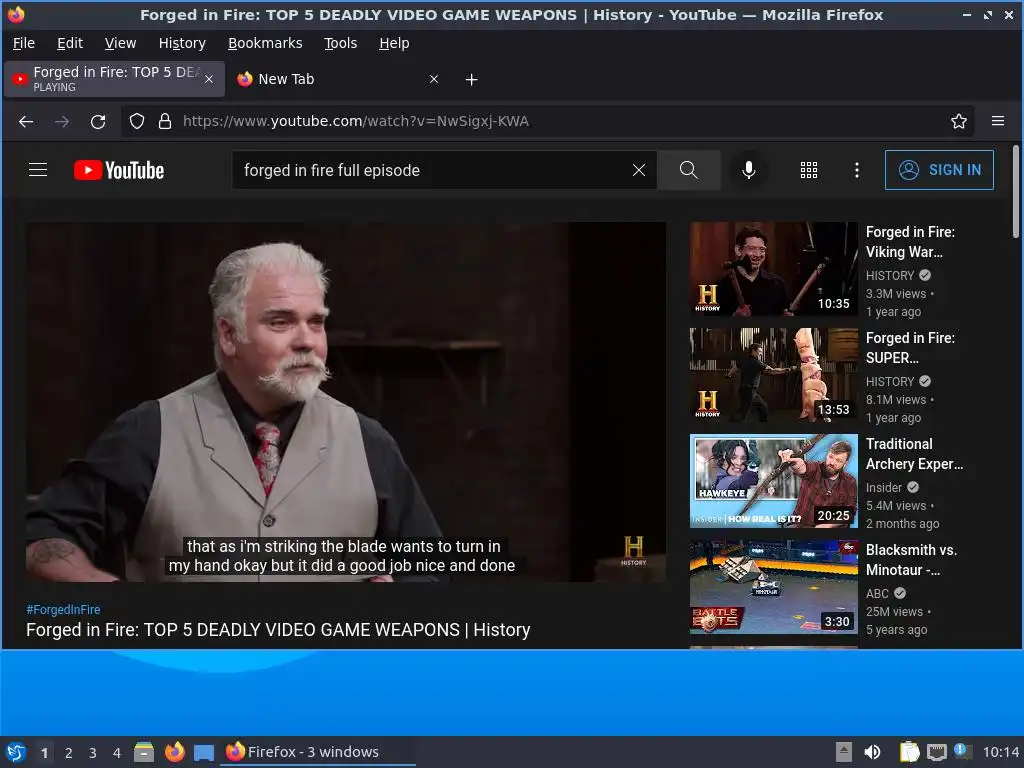Screen dimensions: 1024x768
Task: Click the 13:53 SUPER video thumbnail
Action: point(774,375)
